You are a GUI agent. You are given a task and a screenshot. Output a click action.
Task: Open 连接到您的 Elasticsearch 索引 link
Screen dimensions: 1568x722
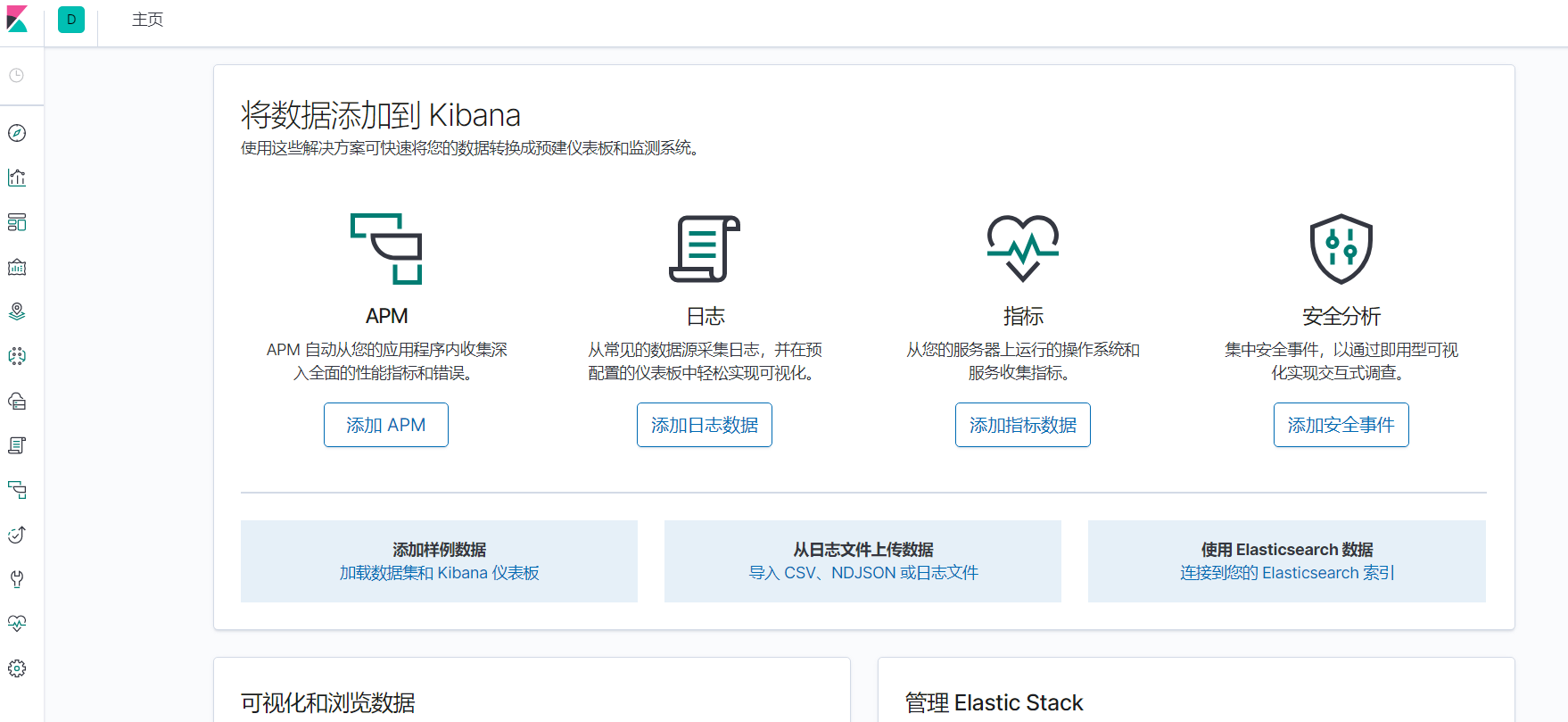[x=1287, y=573]
